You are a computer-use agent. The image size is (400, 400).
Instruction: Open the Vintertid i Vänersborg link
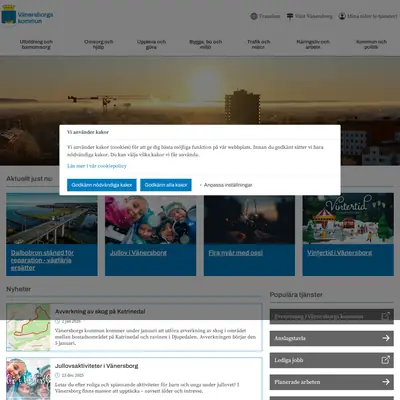pyautogui.click(x=340, y=253)
